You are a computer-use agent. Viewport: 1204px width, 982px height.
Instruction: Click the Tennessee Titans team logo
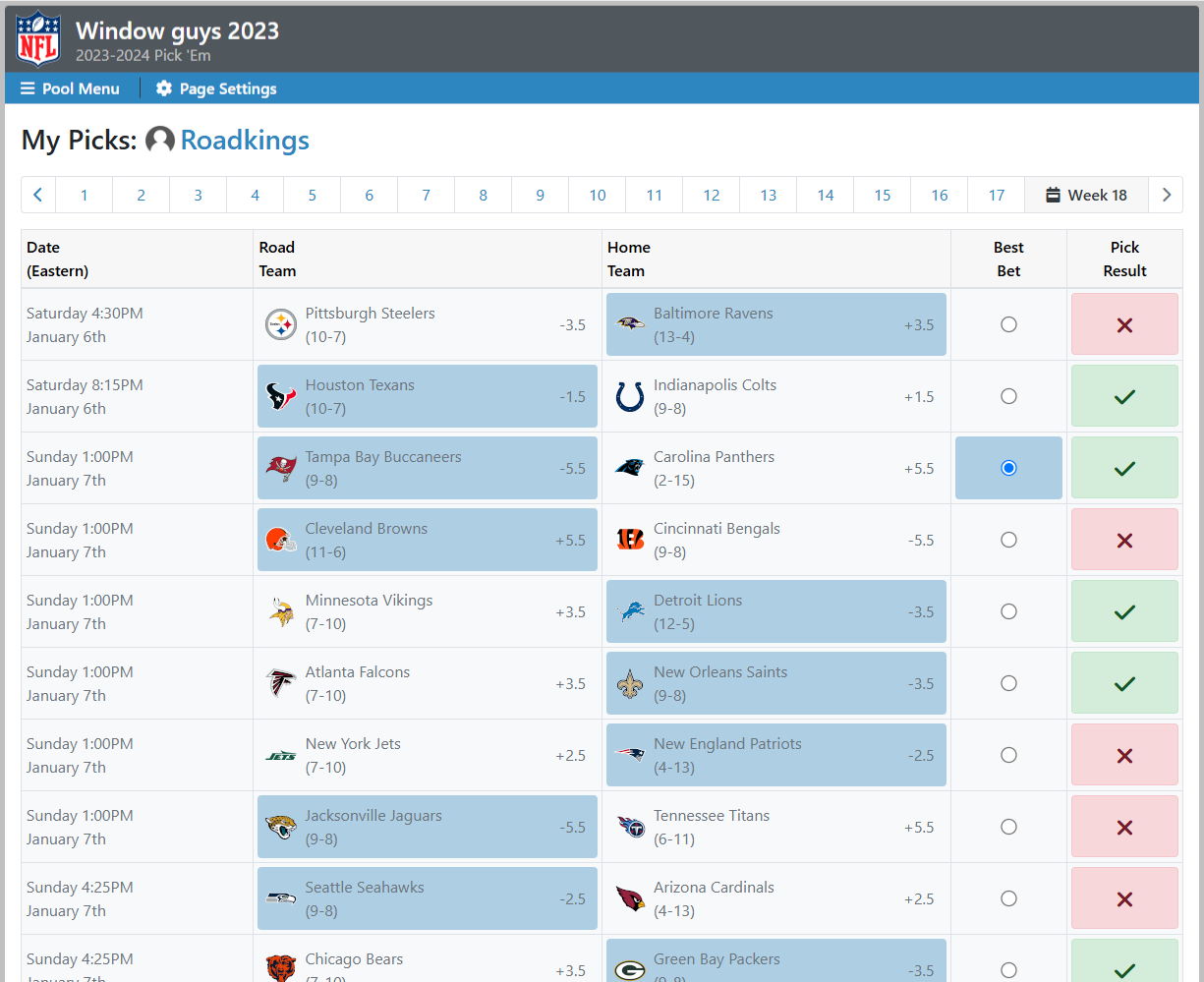tap(630, 827)
